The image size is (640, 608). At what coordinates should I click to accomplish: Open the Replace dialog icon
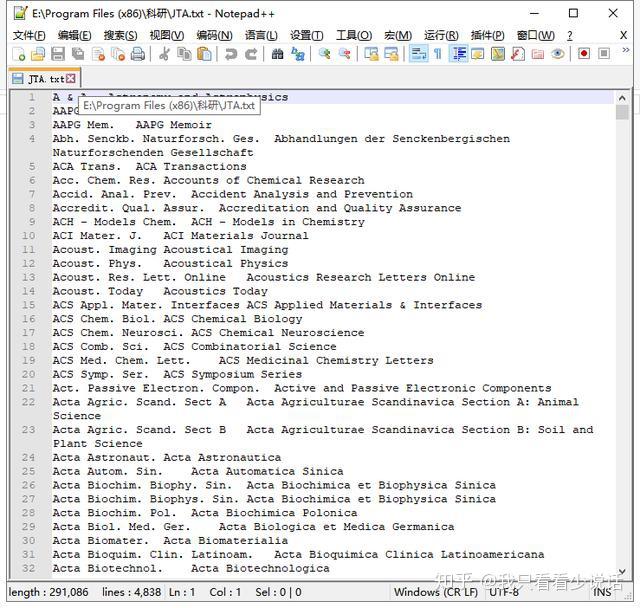coord(298,54)
